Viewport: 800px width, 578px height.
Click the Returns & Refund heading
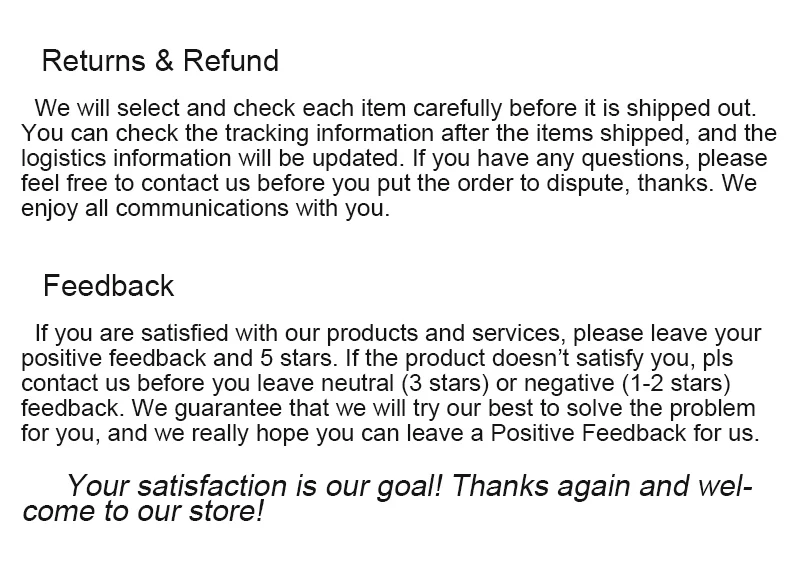point(160,61)
